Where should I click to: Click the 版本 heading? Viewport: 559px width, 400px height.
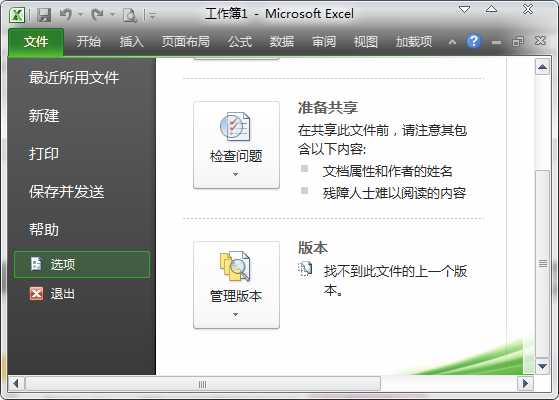pos(313,247)
